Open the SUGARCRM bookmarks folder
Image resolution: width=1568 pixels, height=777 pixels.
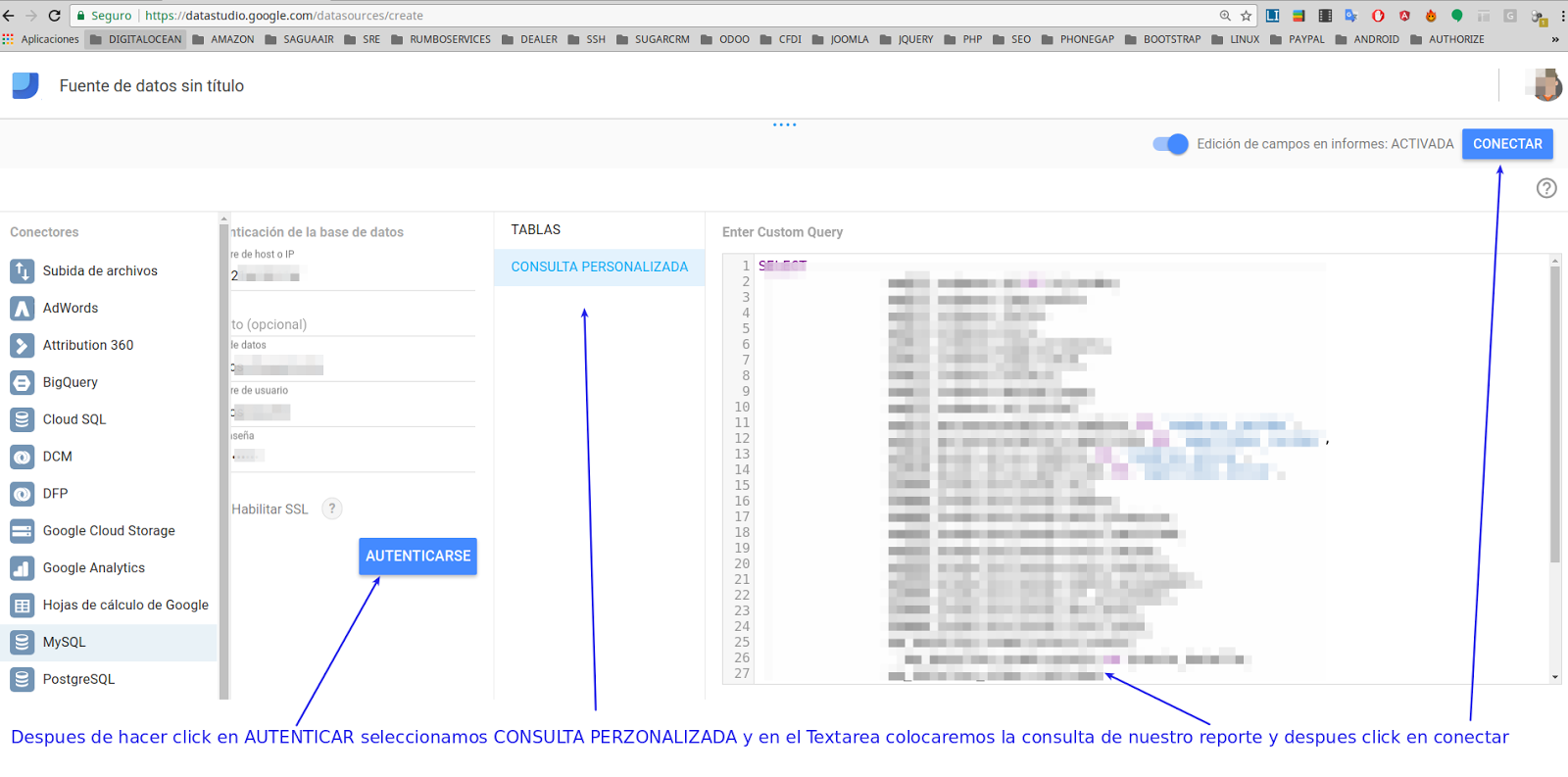653,39
